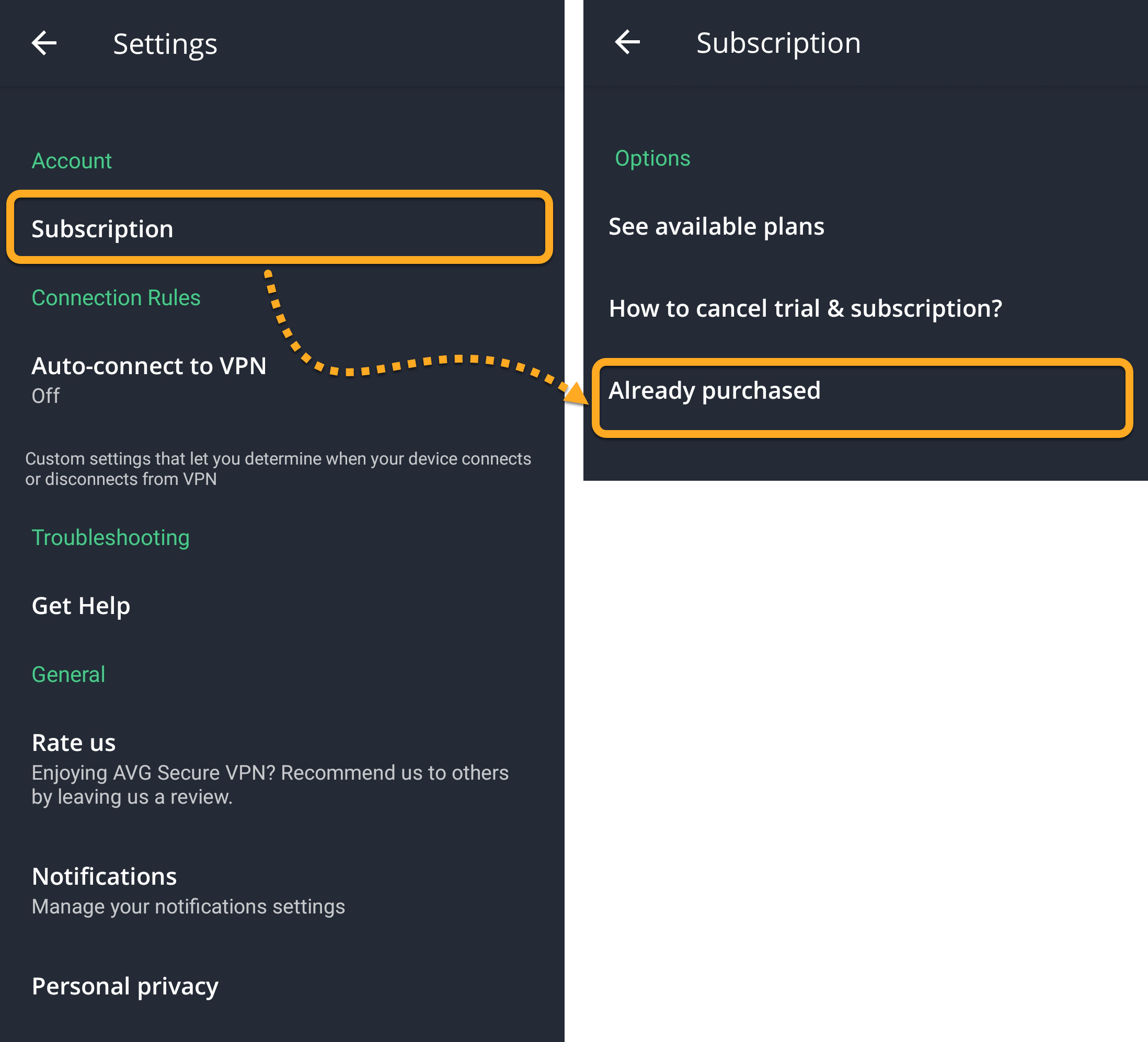
Task: Click the Options section header
Action: [652, 159]
